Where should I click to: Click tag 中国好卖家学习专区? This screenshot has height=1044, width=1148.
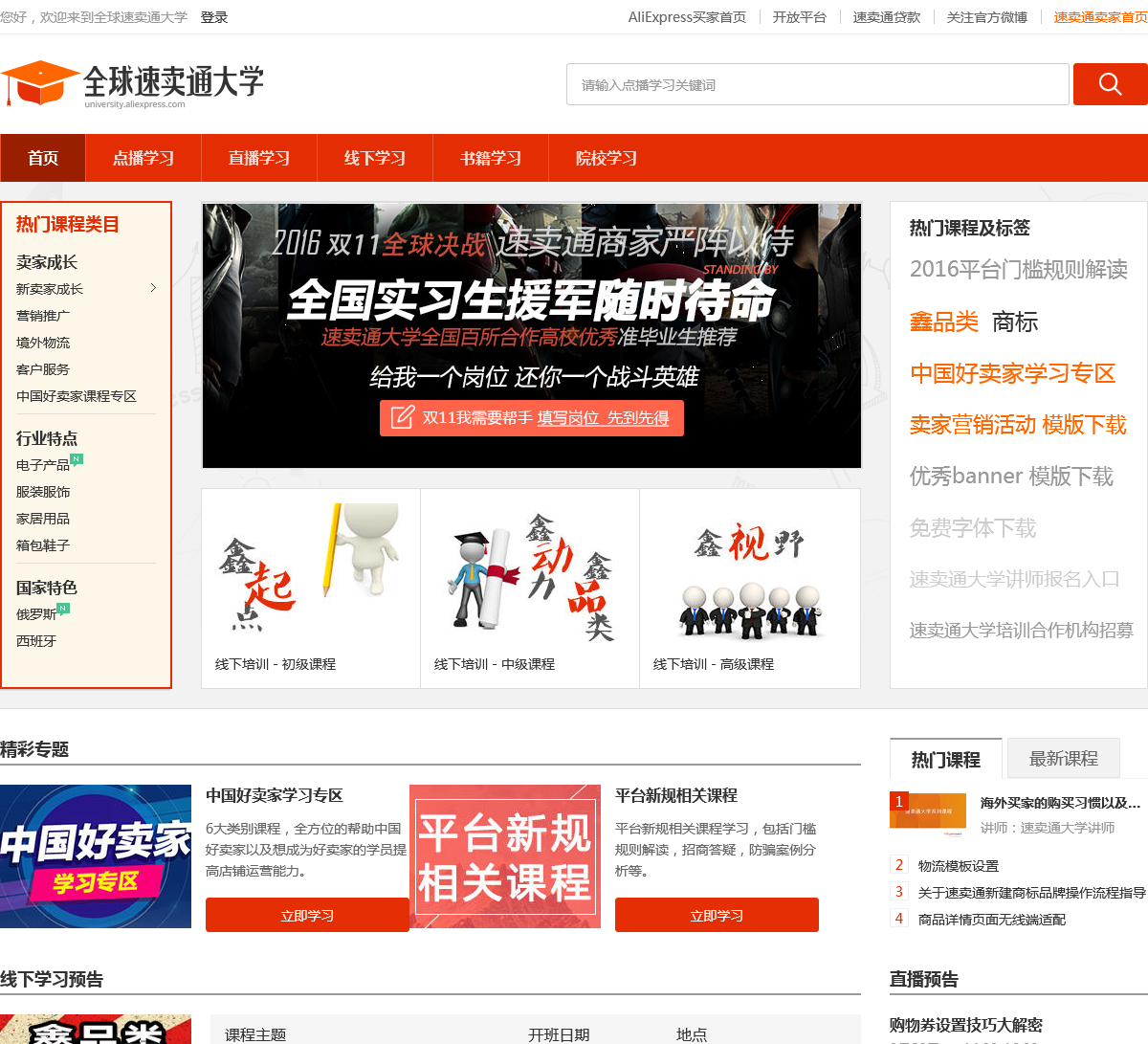pos(1013,373)
